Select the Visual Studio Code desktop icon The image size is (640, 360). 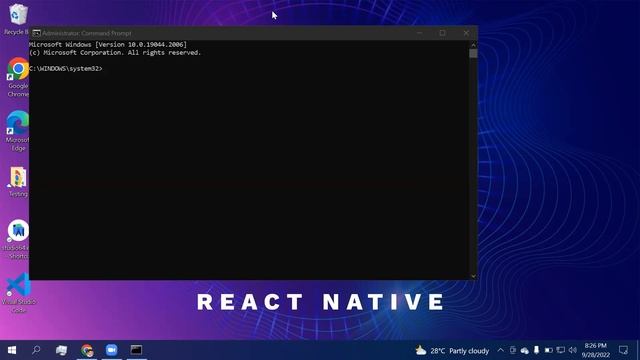tap(18, 292)
